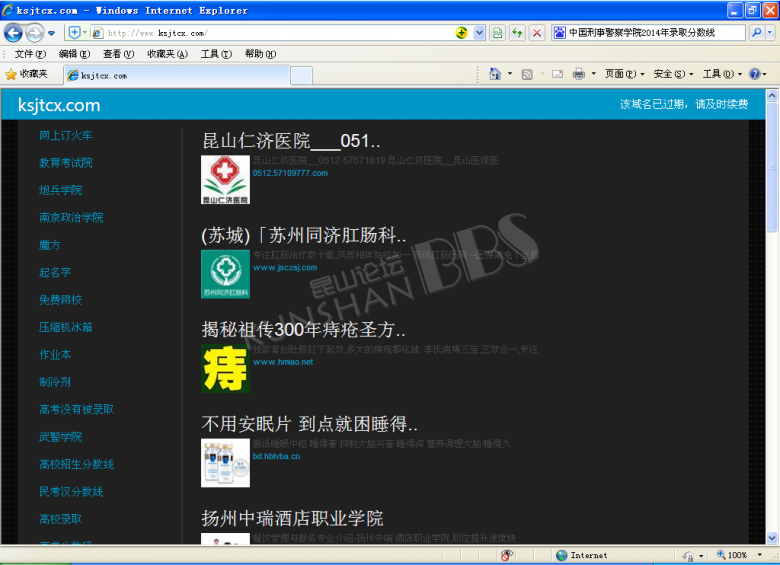
Task: Open the 工具(O) command bar menu
Action: pyautogui.click(x=722, y=74)
